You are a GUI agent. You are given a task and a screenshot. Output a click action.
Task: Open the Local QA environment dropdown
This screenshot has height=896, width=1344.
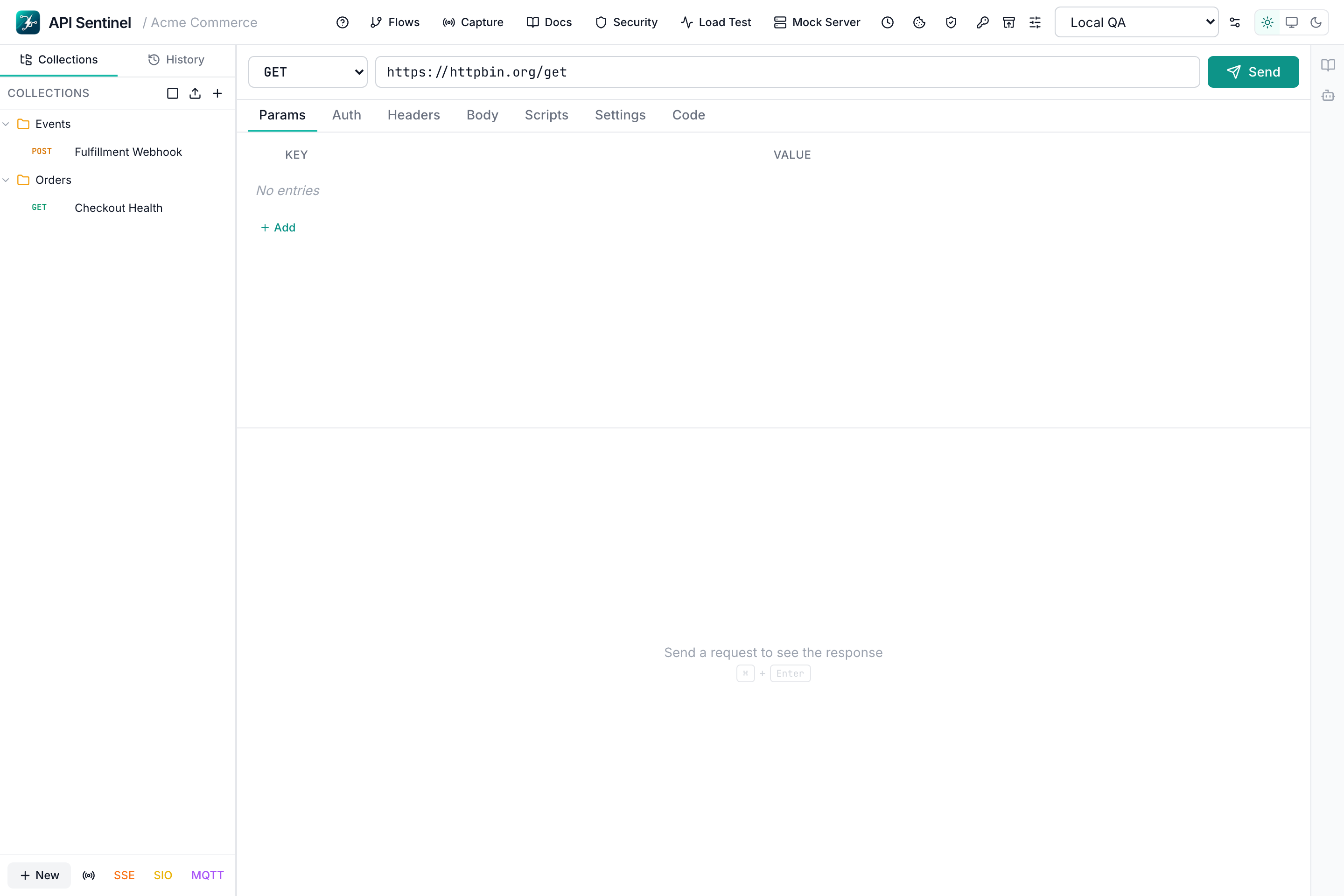tap(1137, 22)
